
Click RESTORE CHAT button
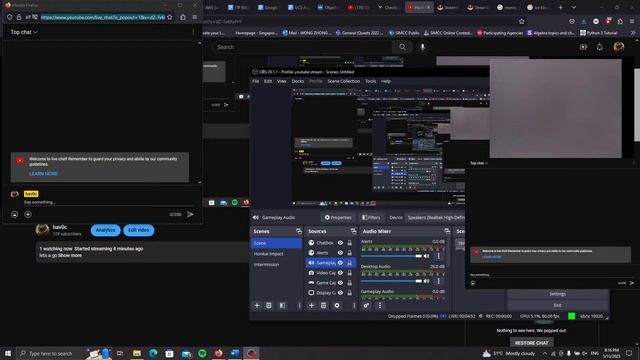[531, 343]
